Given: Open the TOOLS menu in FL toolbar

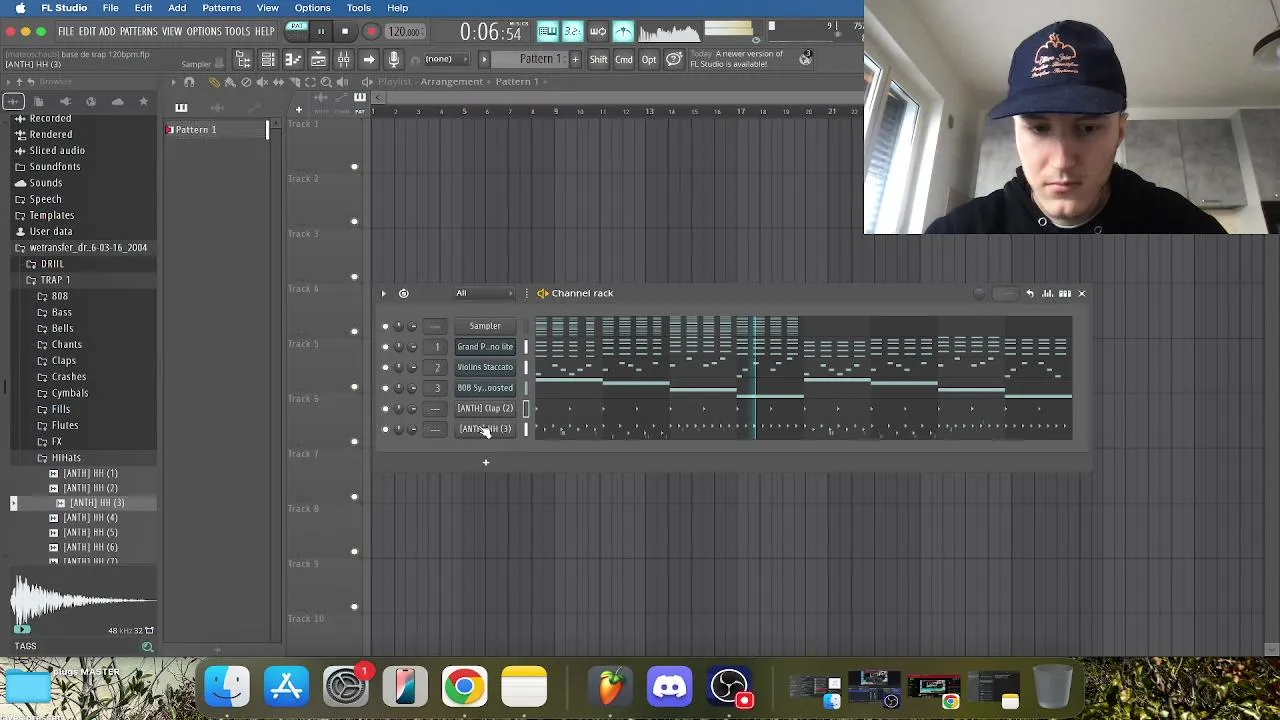Looking at the screenshot, I should pyautogui.click(x=237, y=32).
